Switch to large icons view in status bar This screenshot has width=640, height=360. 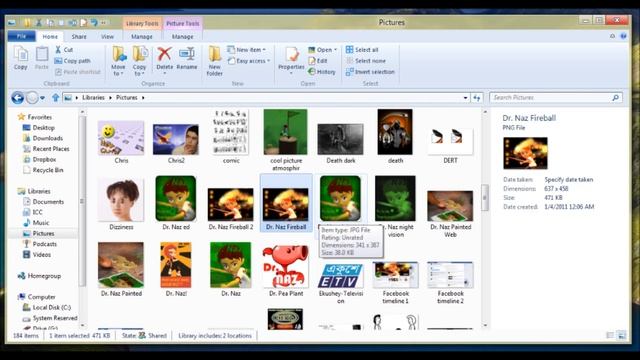point(622,336)
